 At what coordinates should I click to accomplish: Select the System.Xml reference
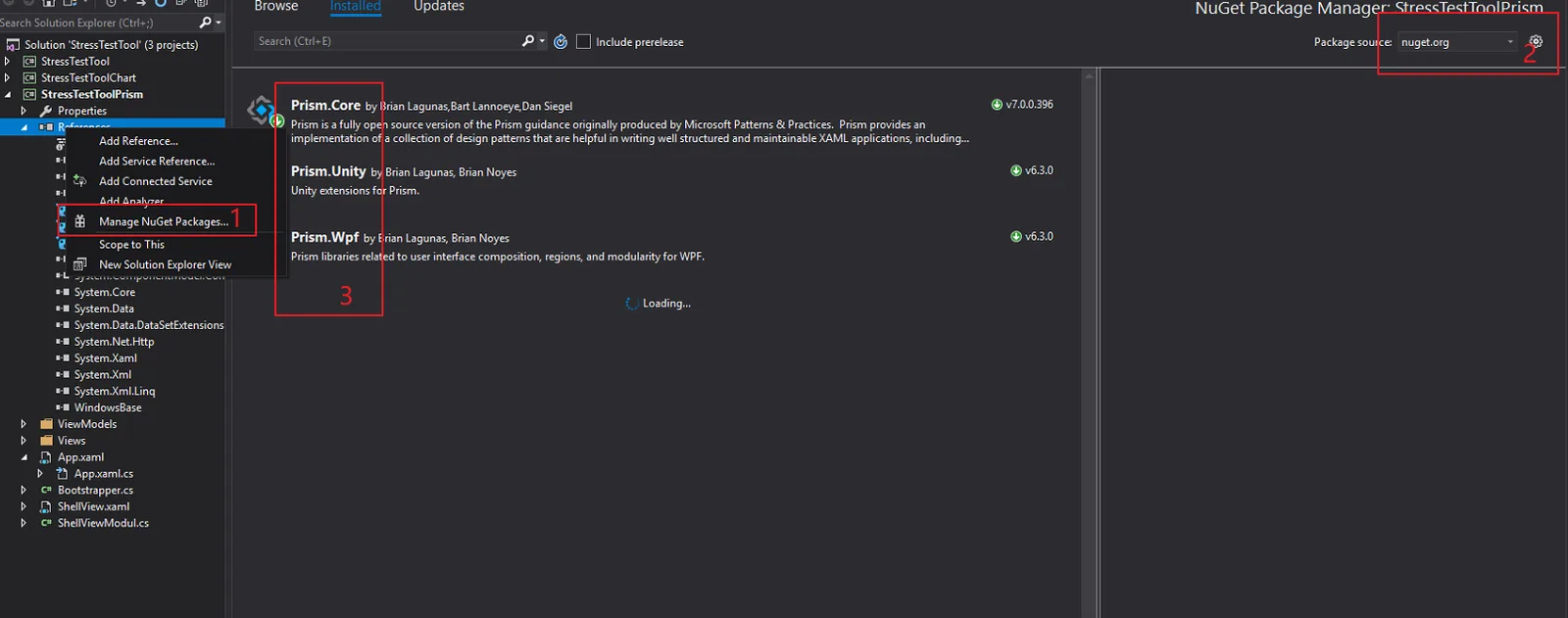[103, 375]
